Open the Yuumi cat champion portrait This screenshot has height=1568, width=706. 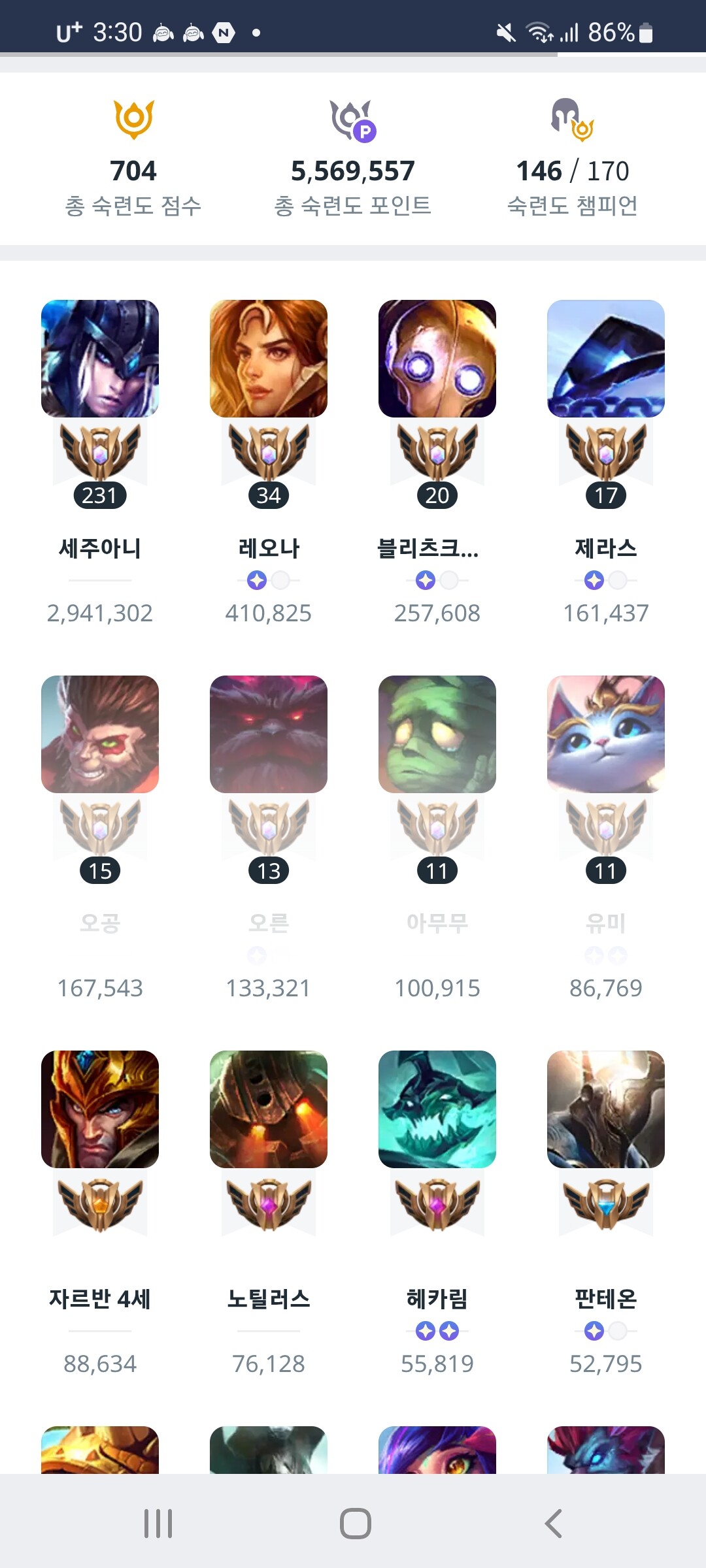(606, 734)
